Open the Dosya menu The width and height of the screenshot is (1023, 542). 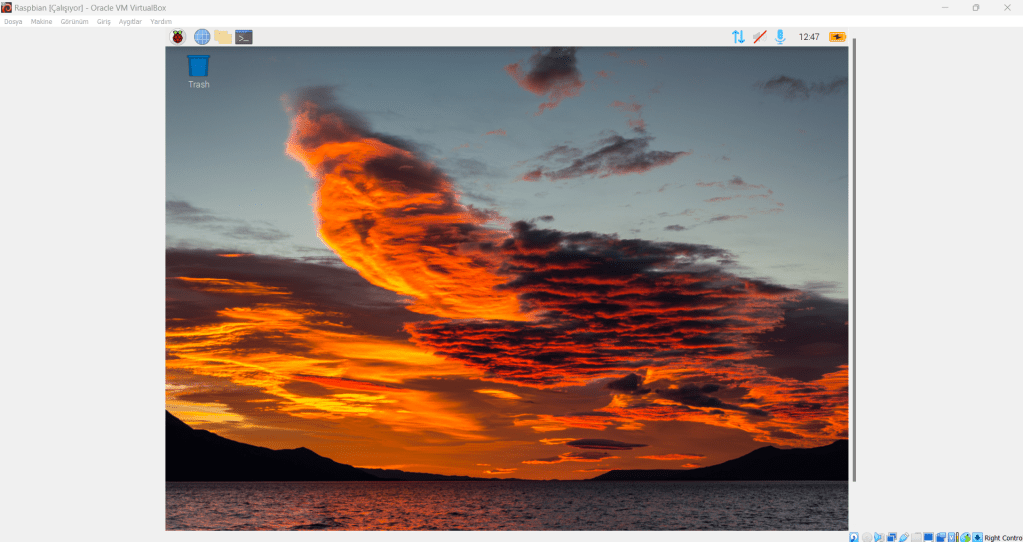pyautogui.click(x=13, y=21)
